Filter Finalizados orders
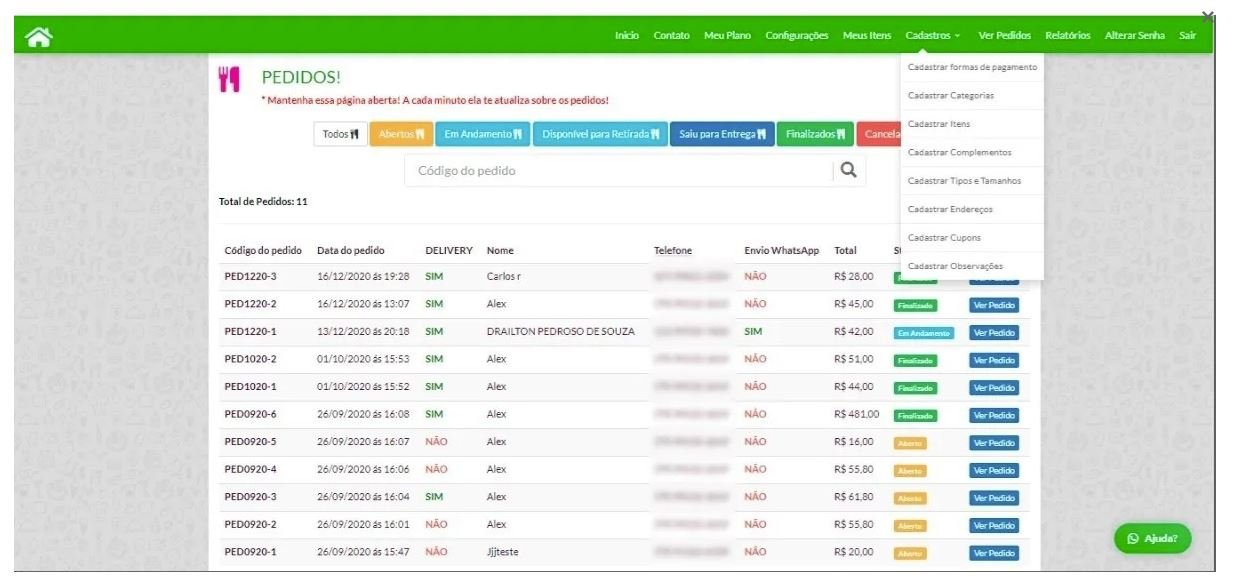This screenshot has height=588, width=1233. 815,135
